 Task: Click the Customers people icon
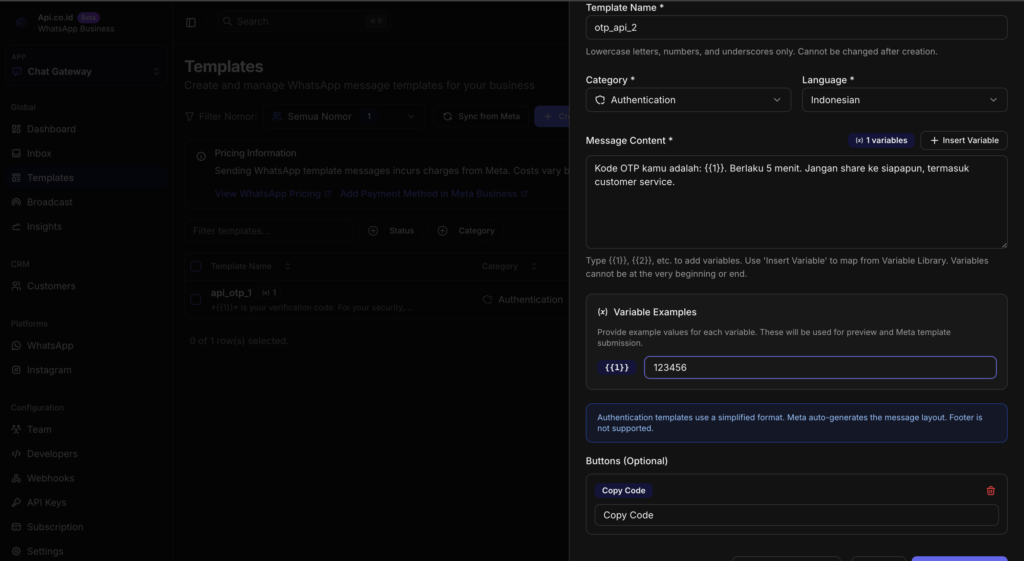[x=16, y=286]
